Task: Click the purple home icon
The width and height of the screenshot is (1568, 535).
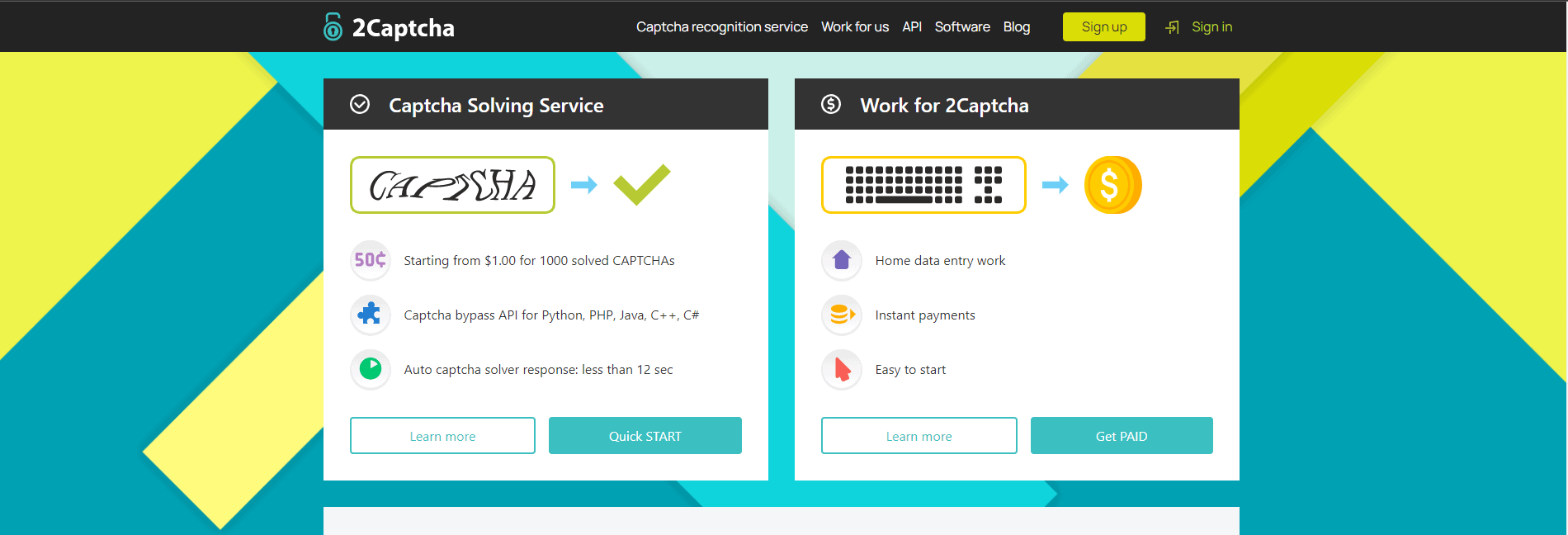Action: coord(842,260)
